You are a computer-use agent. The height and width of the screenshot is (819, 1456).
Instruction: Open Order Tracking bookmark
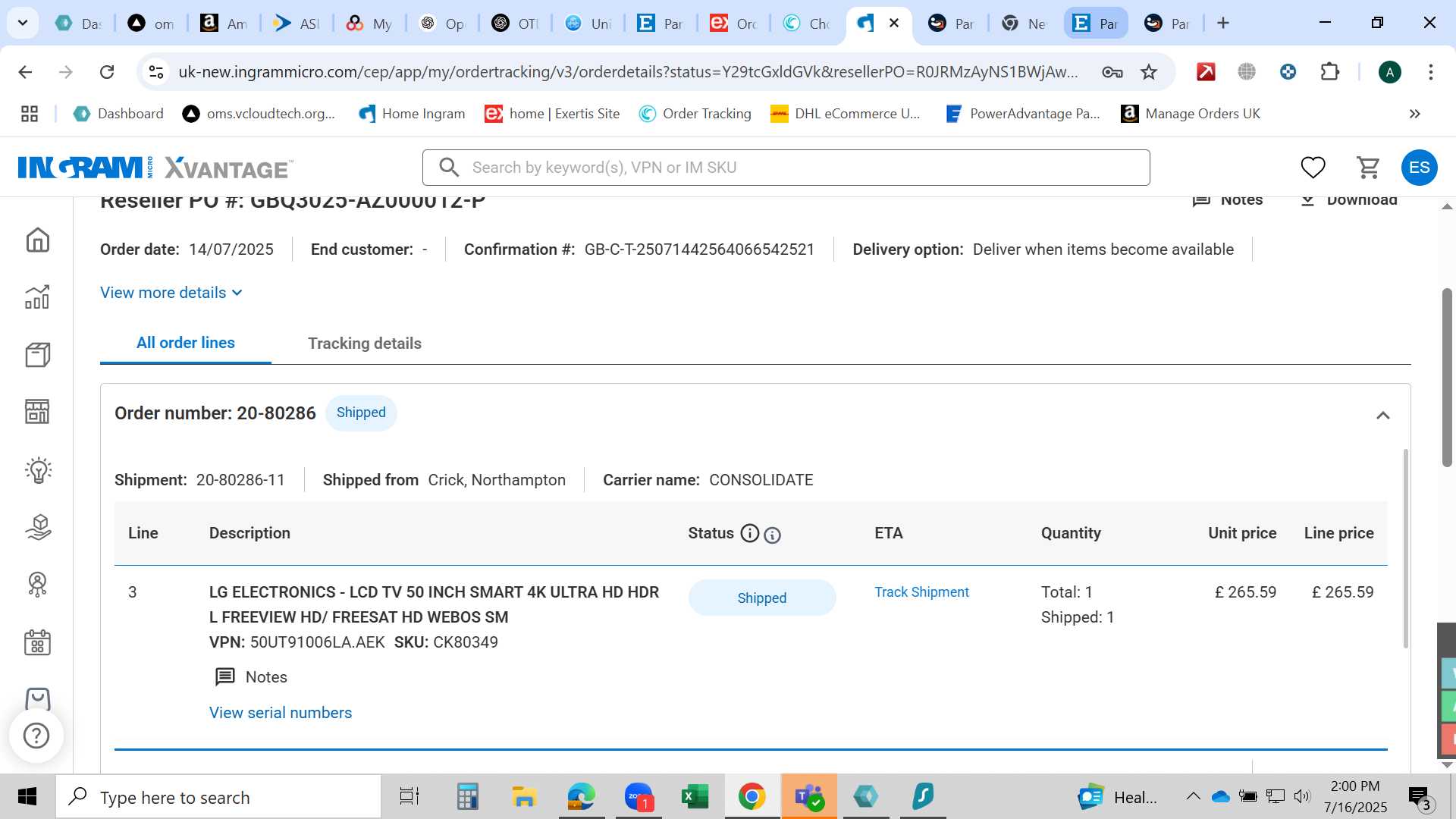[695, 114]
